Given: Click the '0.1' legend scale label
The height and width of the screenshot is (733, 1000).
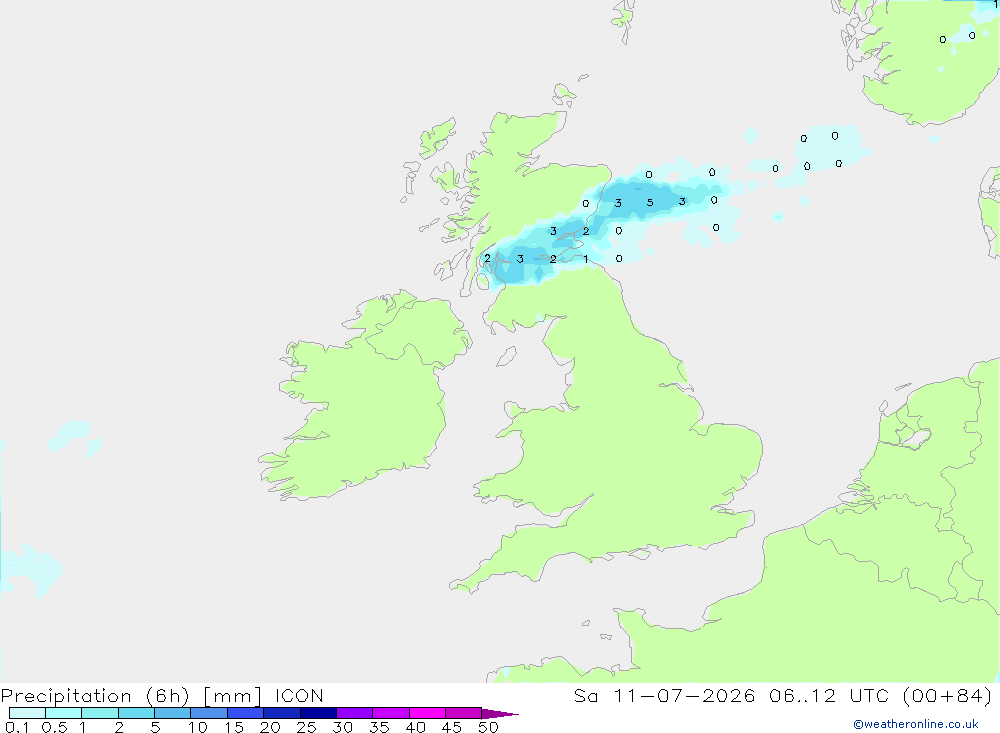Looking at the screenshot, I should point(17,727).
